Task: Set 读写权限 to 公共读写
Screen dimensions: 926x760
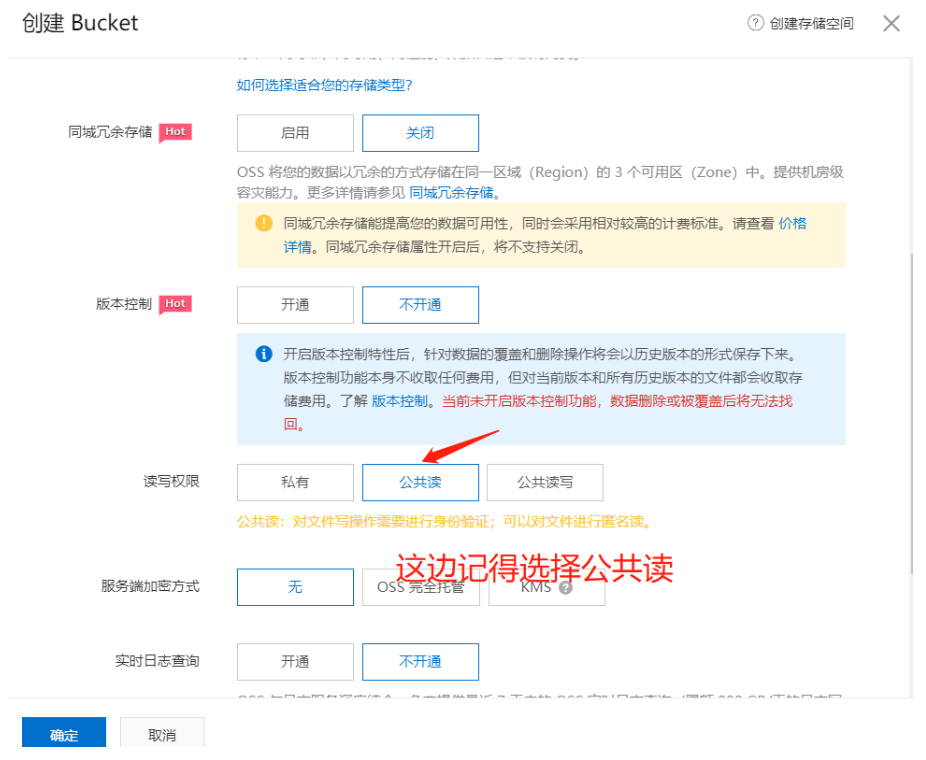Action: (x=545, y=482)
